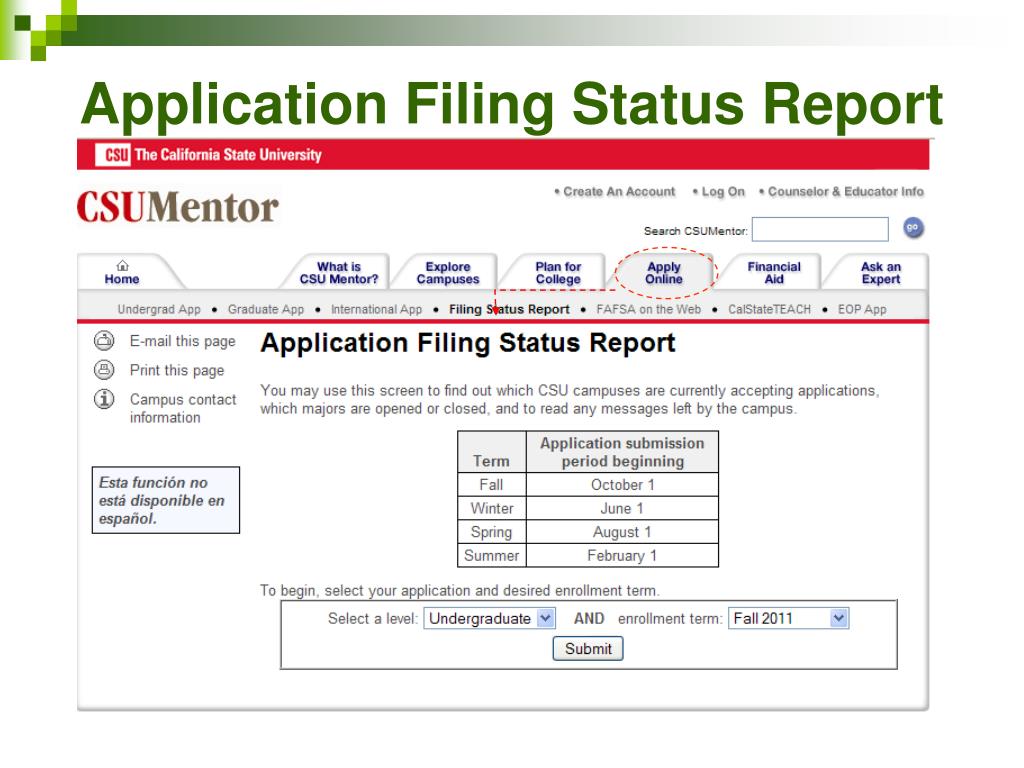Click the Term column header
This screenshot has width=1024, height=768.
point(491,452)
